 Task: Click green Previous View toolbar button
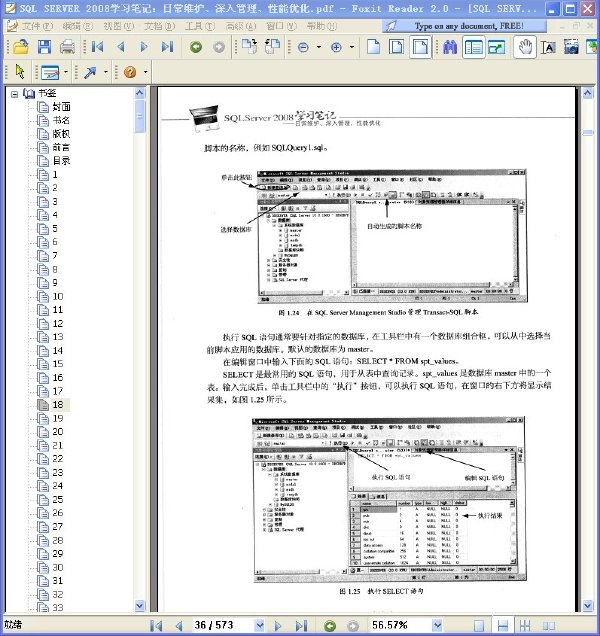196,47
